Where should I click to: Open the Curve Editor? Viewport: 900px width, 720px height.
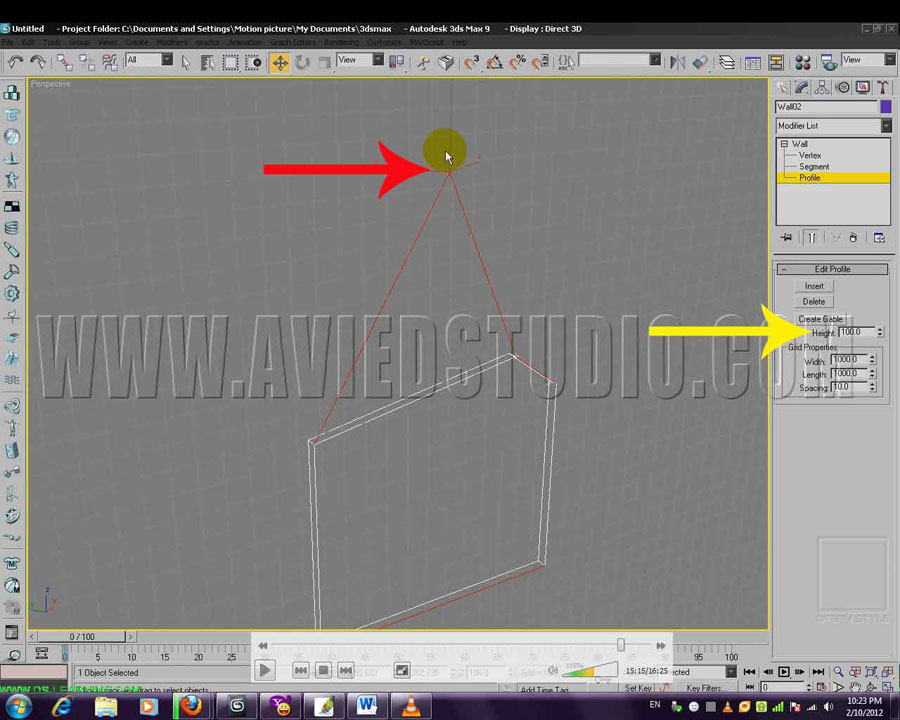coord(752,62)
